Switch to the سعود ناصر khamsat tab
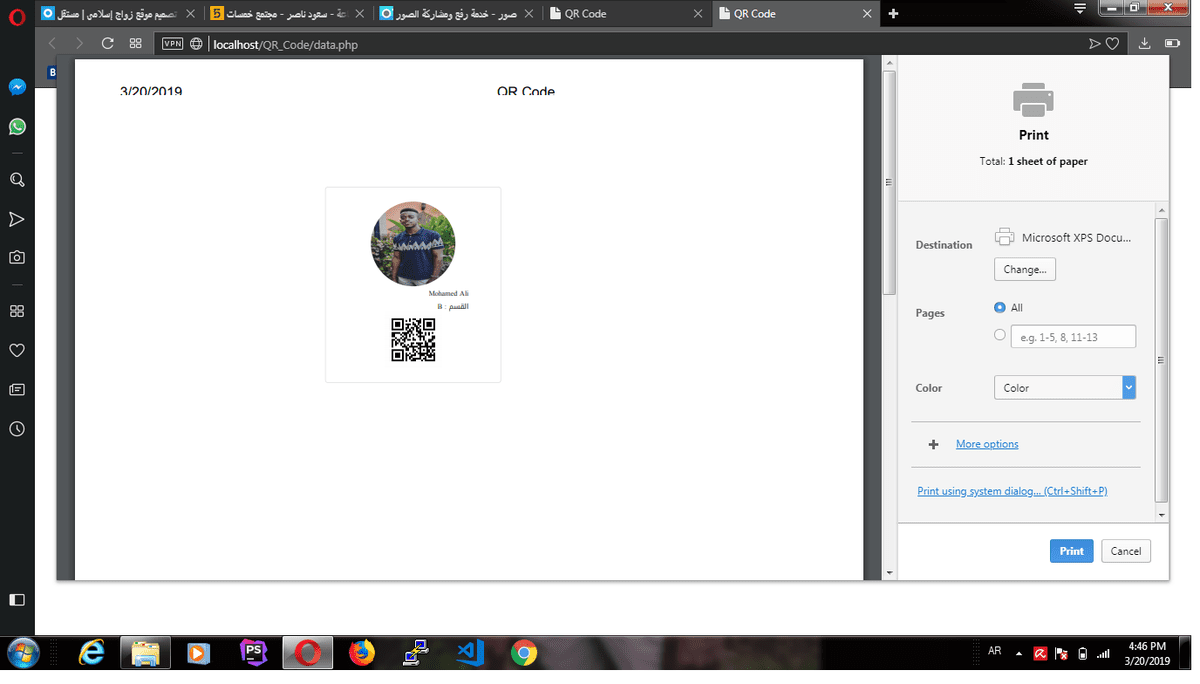This screenshot has height=684, width=1200. pyautogui.click(x=288, y=14)
